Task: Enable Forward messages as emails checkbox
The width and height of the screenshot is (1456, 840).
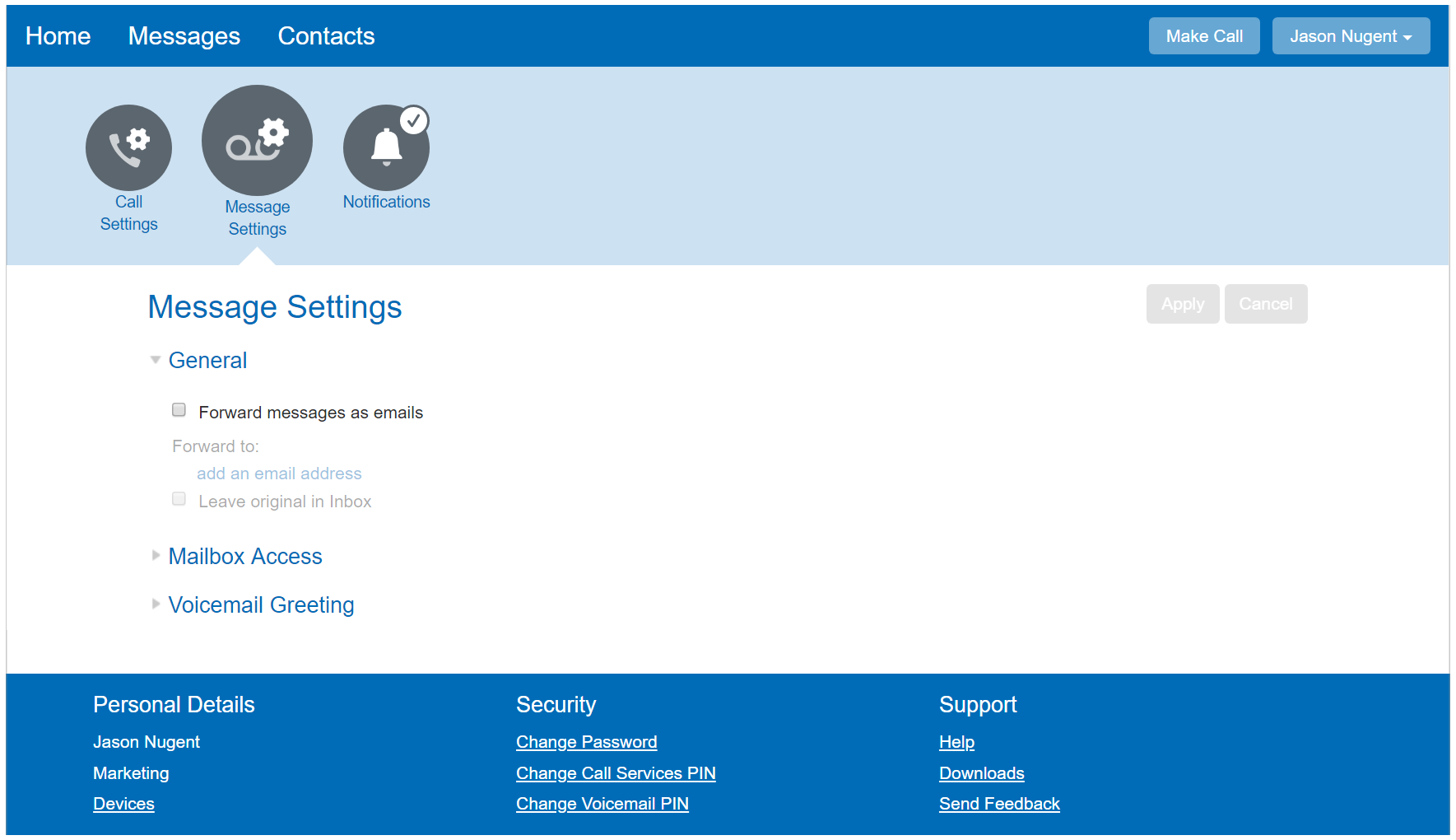Action: point(179,410)
